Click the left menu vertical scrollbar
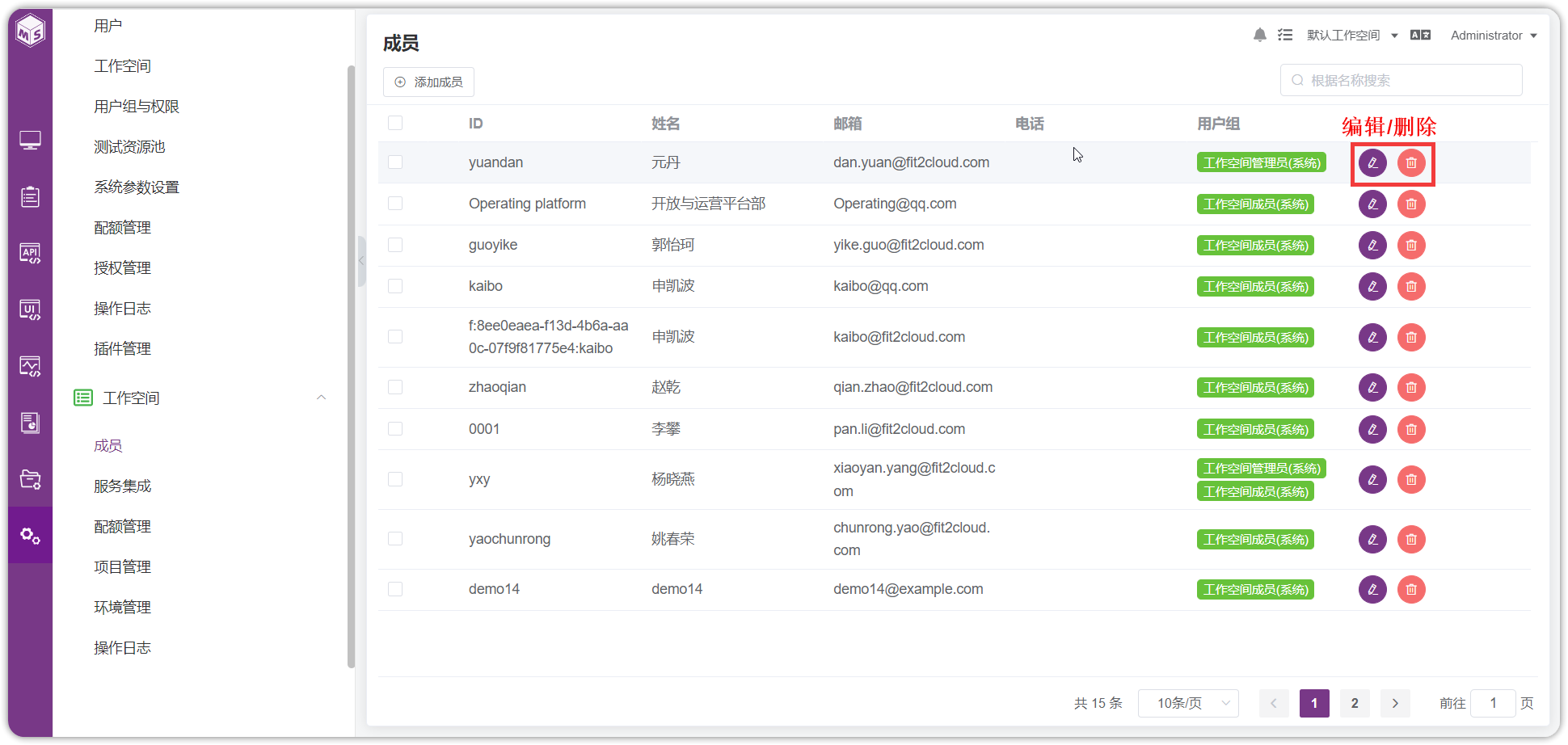 pos(351,367)
